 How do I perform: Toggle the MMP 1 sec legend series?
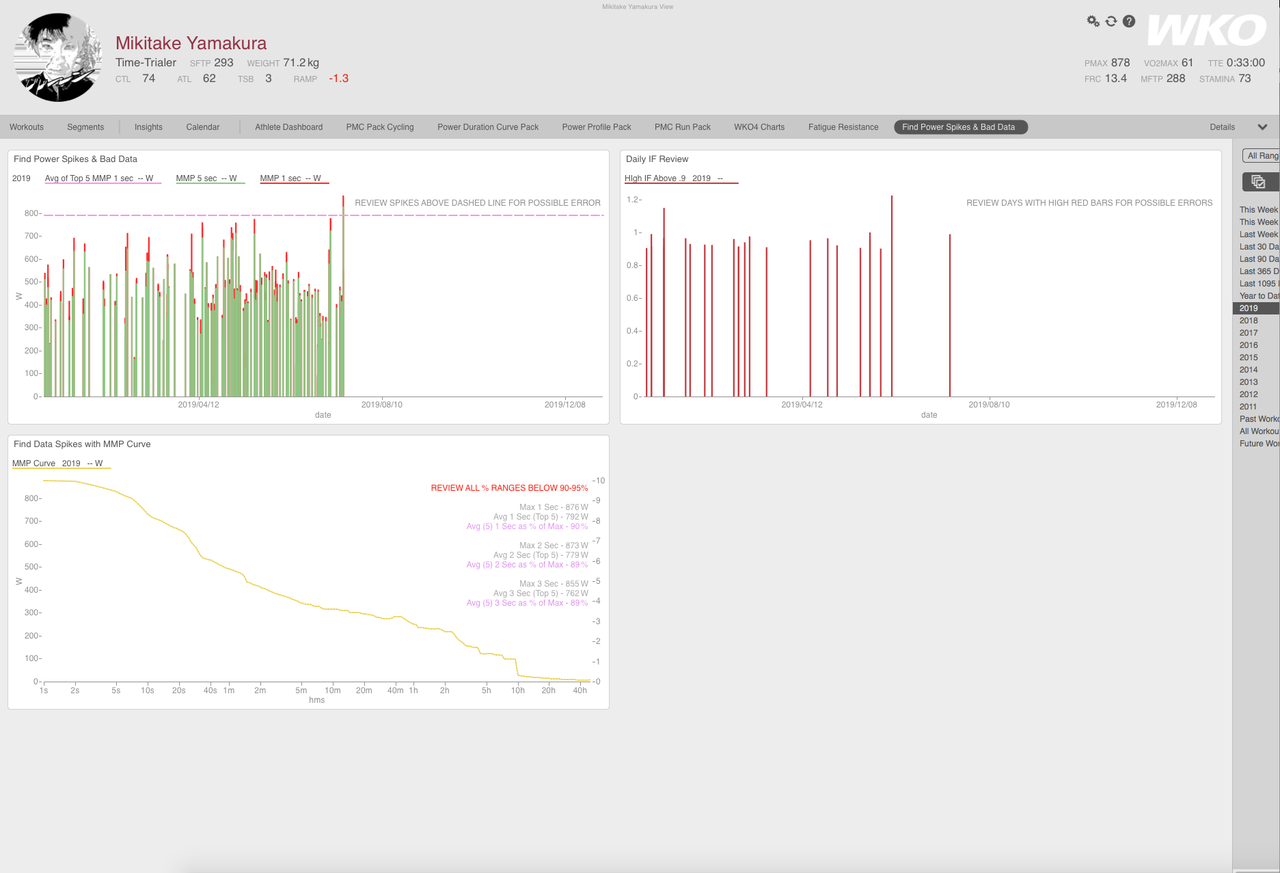[294, 179]
